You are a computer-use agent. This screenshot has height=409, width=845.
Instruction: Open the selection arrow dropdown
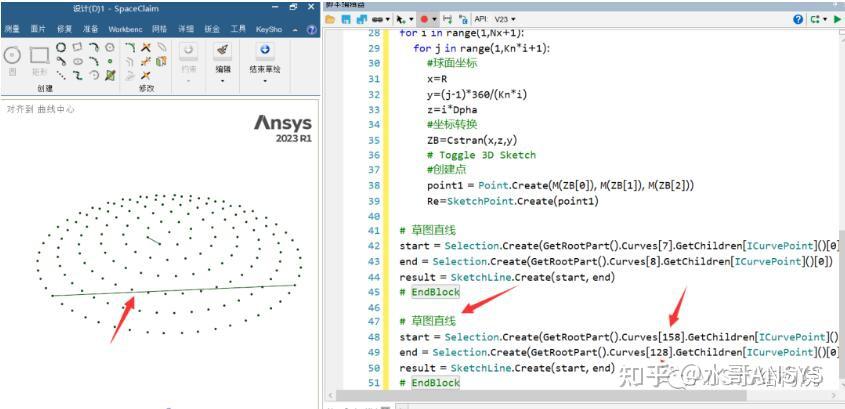click(411, 19)
